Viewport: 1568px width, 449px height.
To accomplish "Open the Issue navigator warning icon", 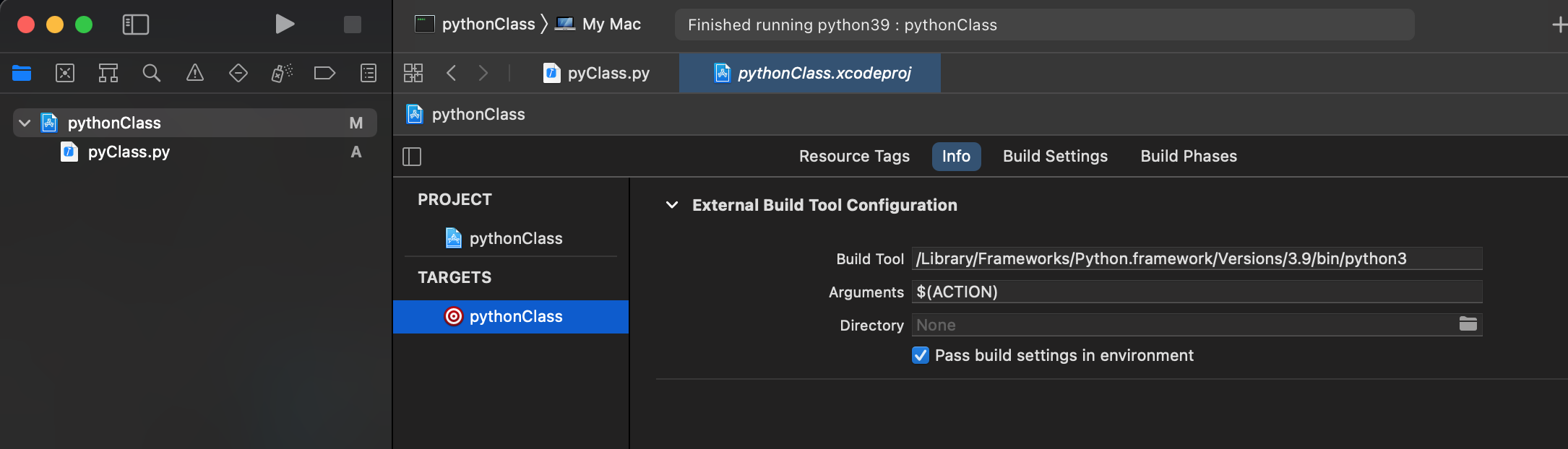I will pyautogui.click(x=195, y=73).
